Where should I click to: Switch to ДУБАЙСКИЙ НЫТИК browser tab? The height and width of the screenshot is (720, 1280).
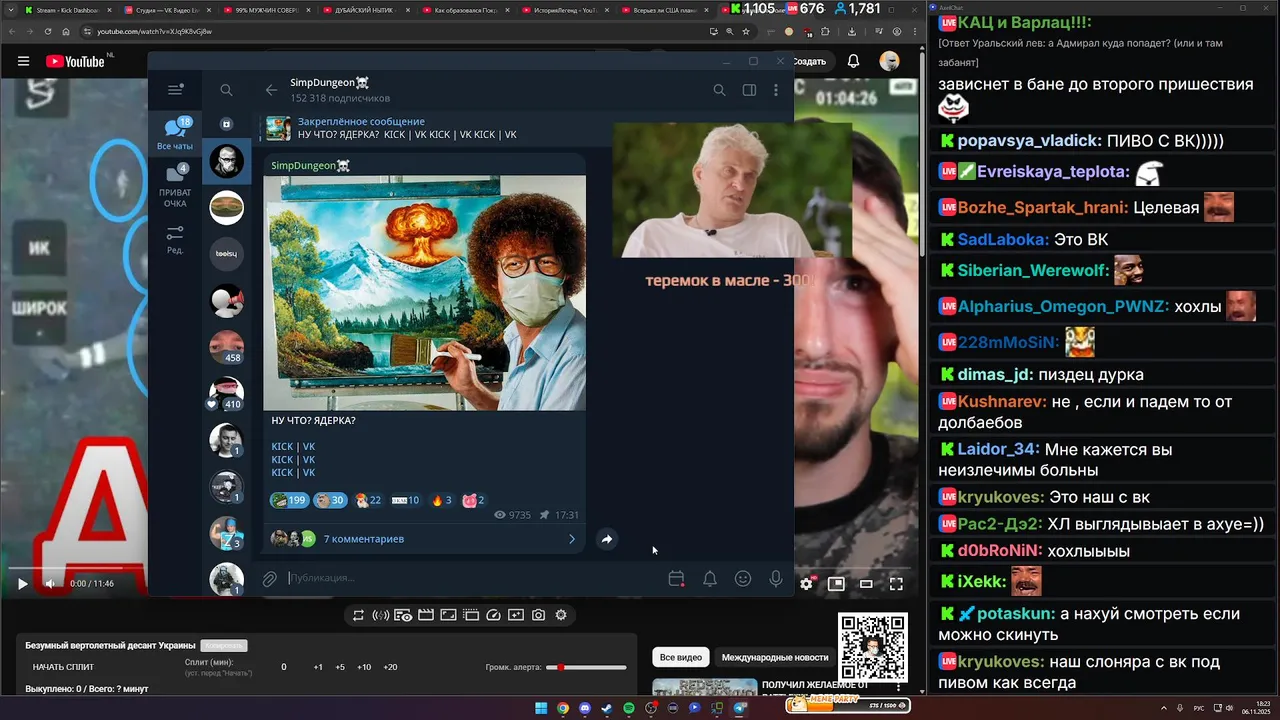tap(366, 10)
